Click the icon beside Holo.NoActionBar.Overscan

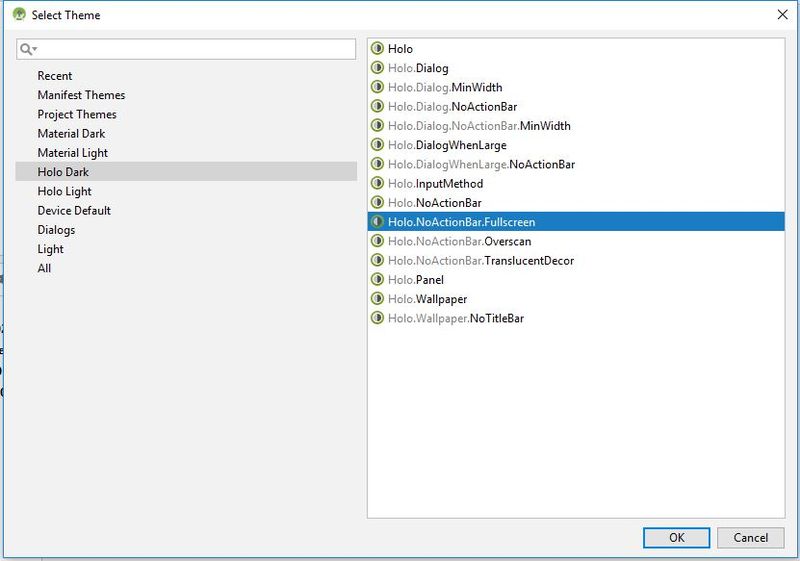click(x=377, y=241)
